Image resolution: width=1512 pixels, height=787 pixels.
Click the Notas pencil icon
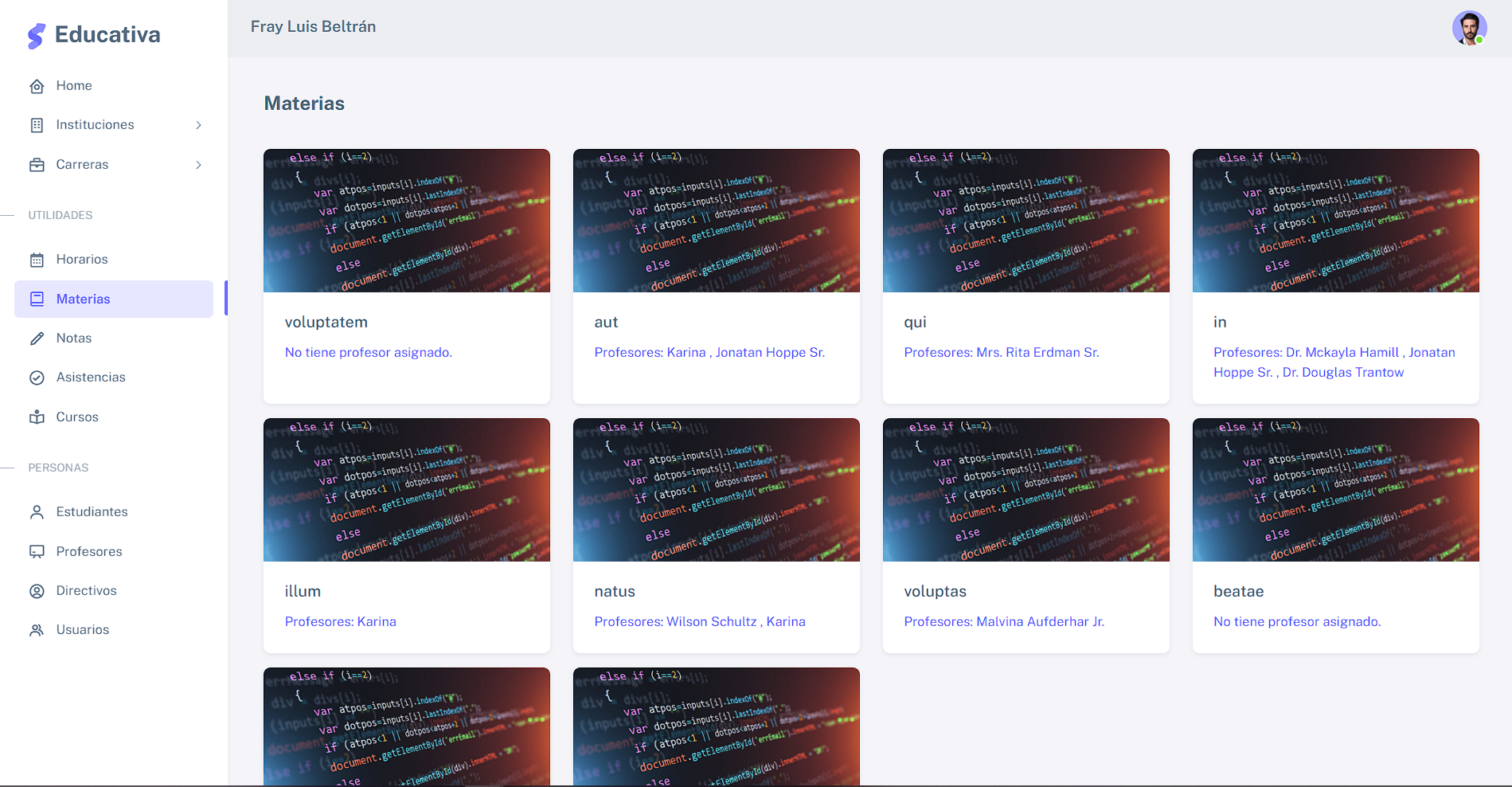(37, 339)
